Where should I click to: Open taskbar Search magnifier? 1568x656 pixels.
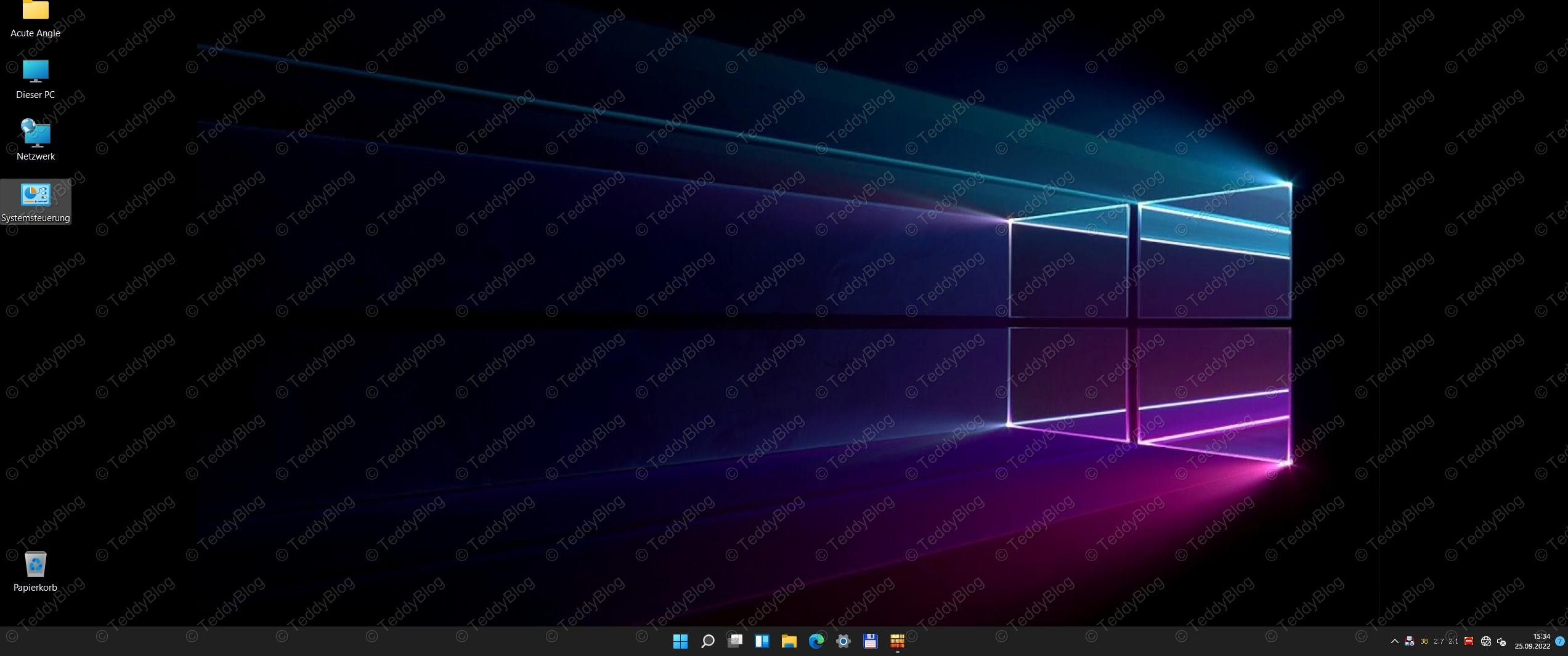[708, 641]
